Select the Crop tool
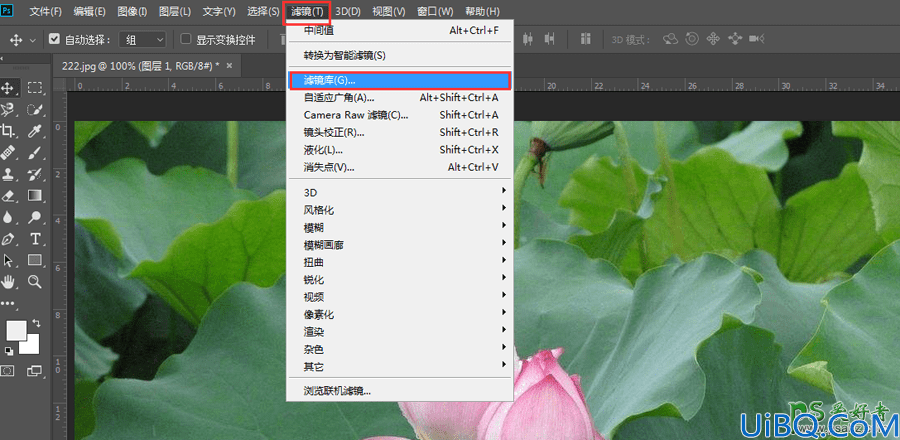 [x=8, y=131]
